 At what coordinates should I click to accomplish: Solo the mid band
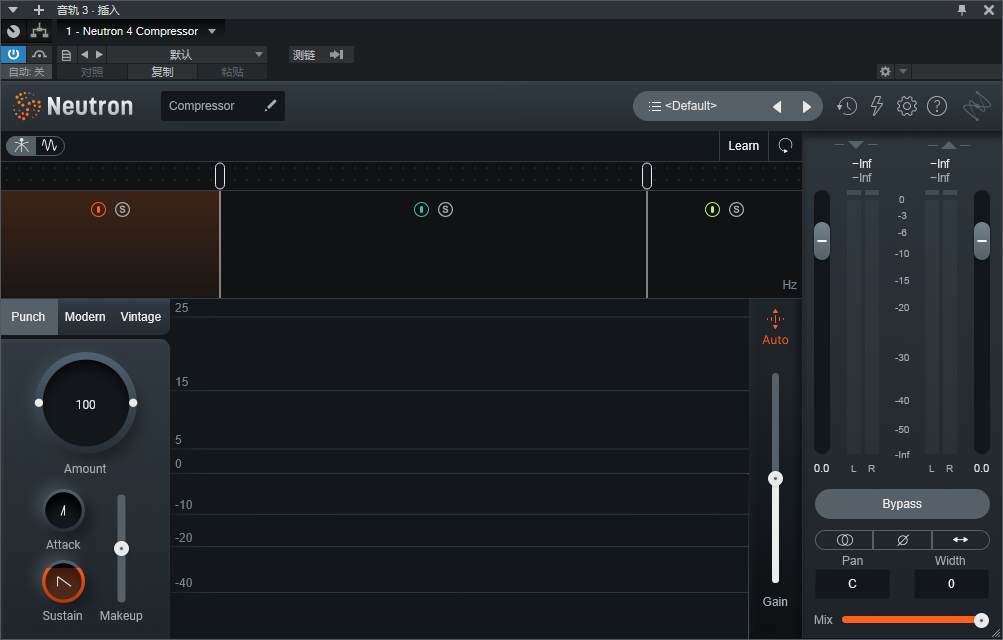pyautogui.click(x=445, y=209)
